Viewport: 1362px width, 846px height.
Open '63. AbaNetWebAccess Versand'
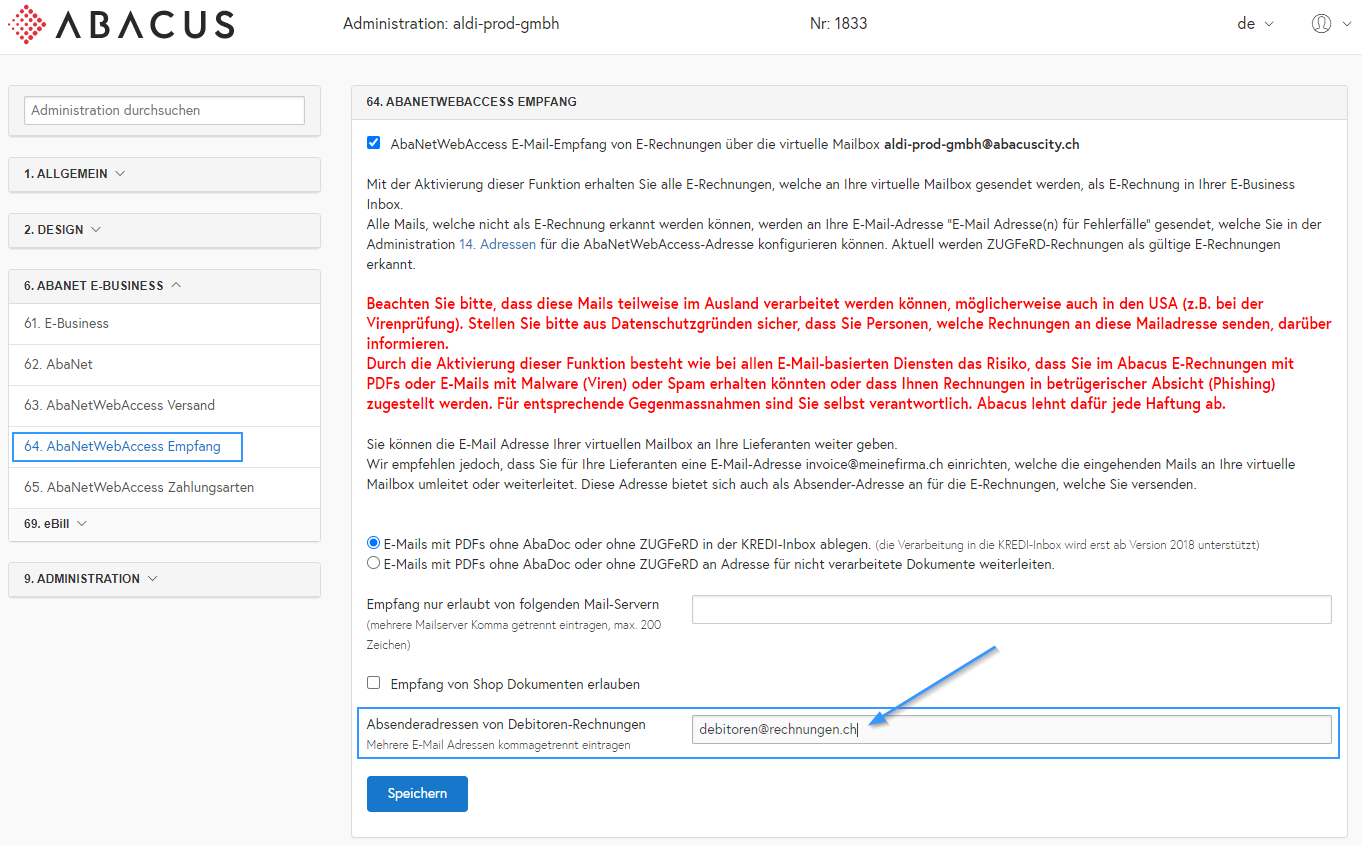point(164,406)
